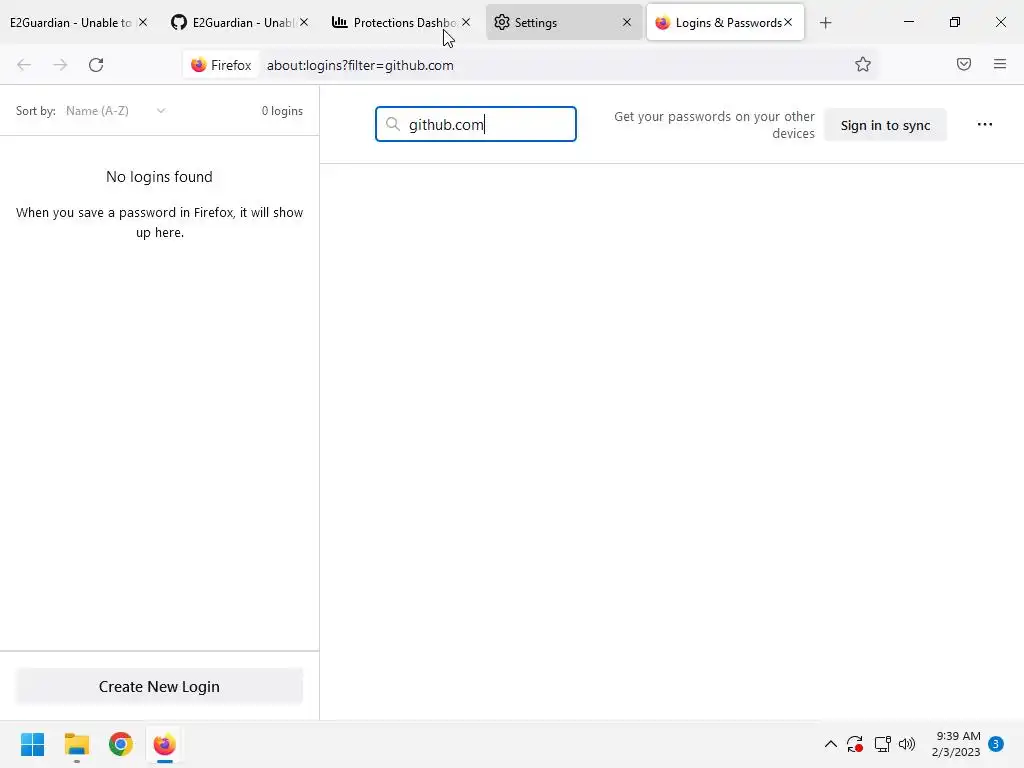The height and width of the screenshot is (768, 1024).
Task: Select the Logins & Passwords tab
Action: (x=725, y=22)
